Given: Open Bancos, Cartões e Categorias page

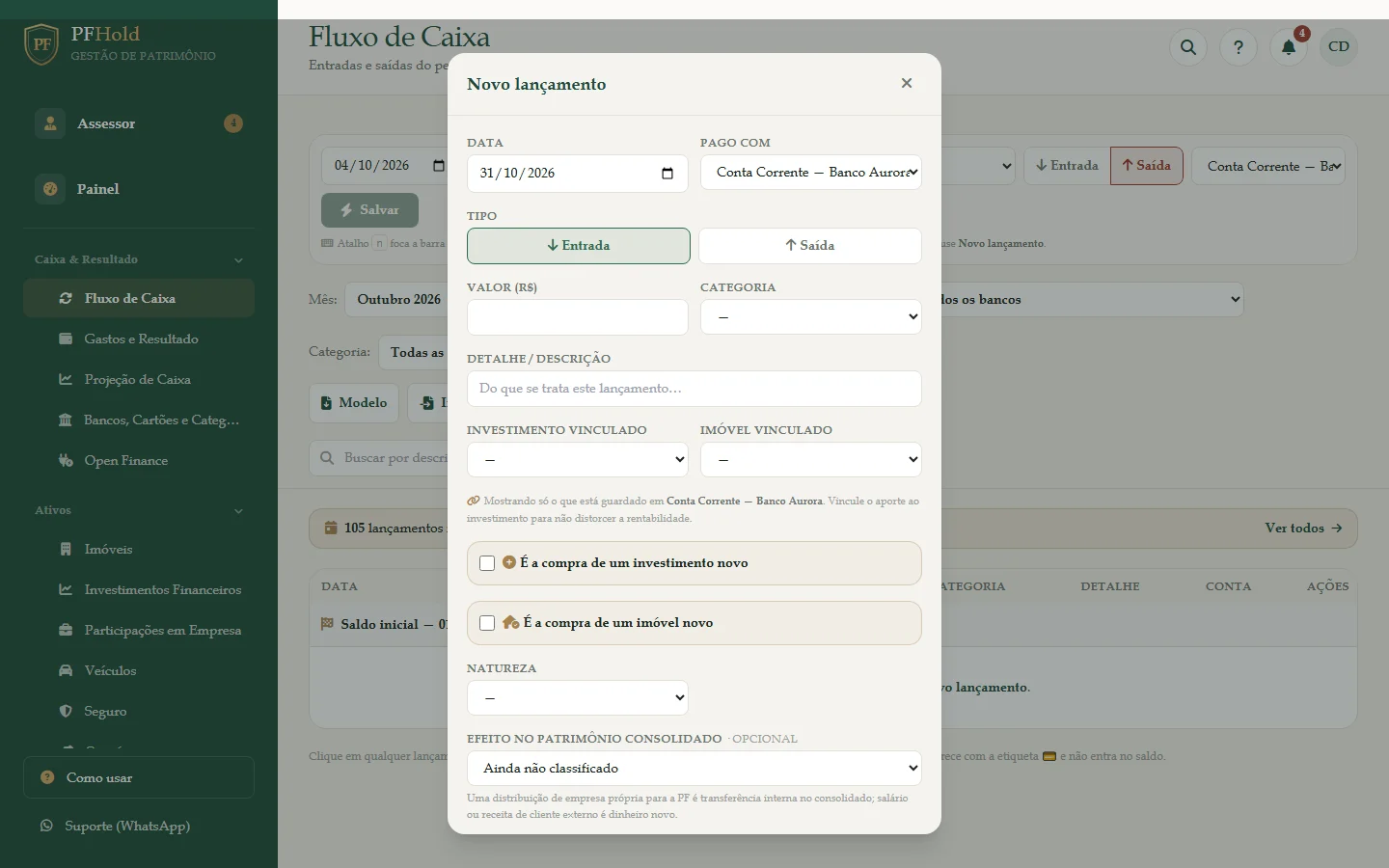Looking at the screenshot, I should coord(139,420).
